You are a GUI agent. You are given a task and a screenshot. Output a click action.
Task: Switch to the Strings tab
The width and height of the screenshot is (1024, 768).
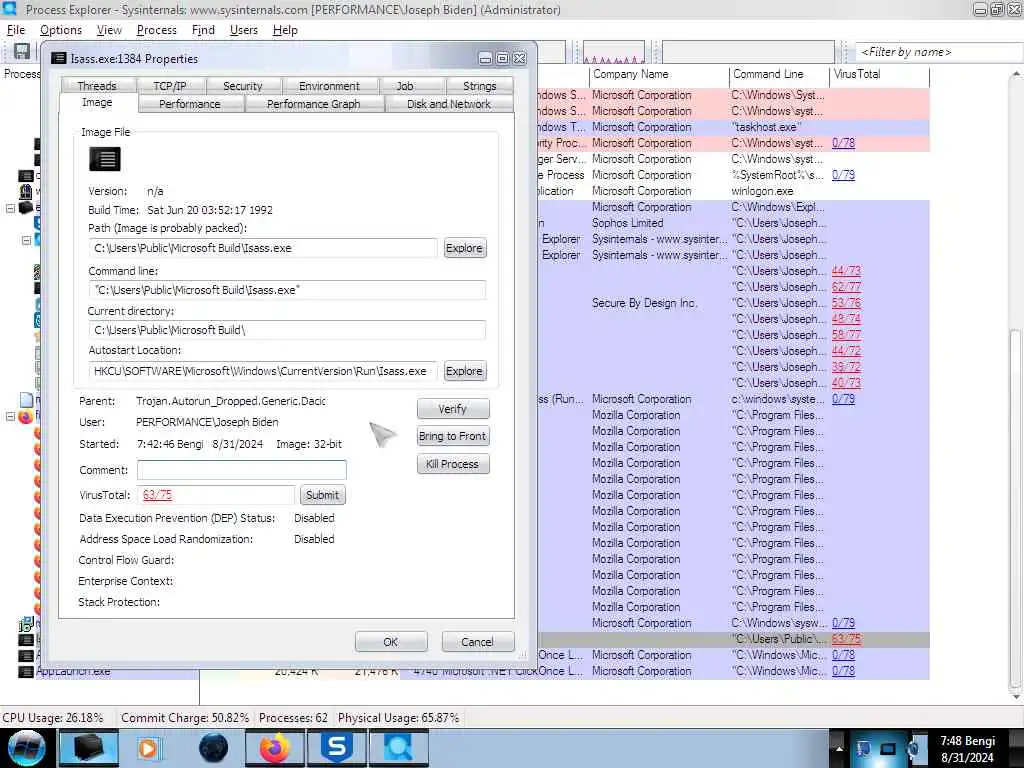[x=479, y=86]
